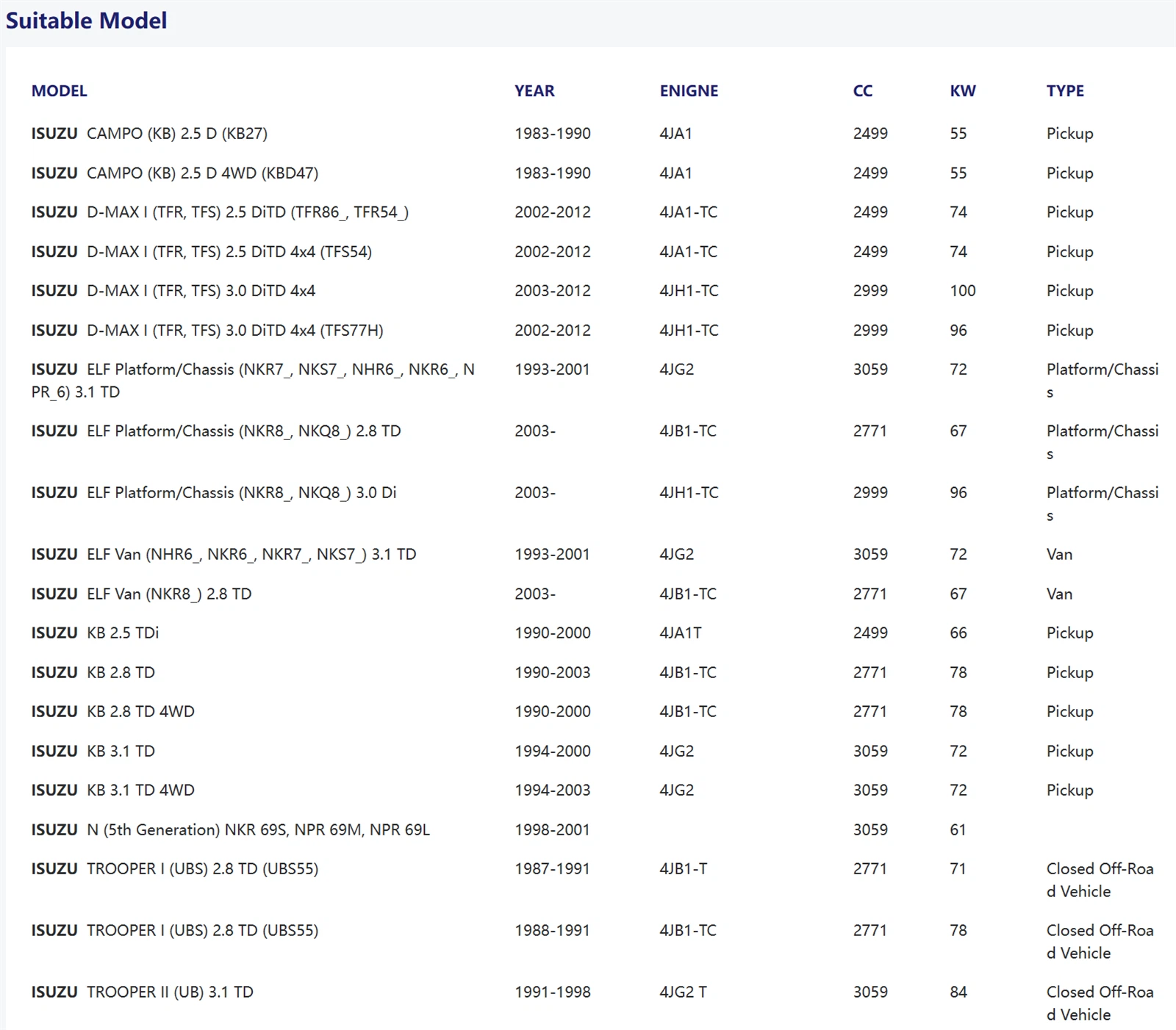Click the ENIGNE column header
Image resolution: width=1176 pixels, height=1030 pixels.
point(689,91)
